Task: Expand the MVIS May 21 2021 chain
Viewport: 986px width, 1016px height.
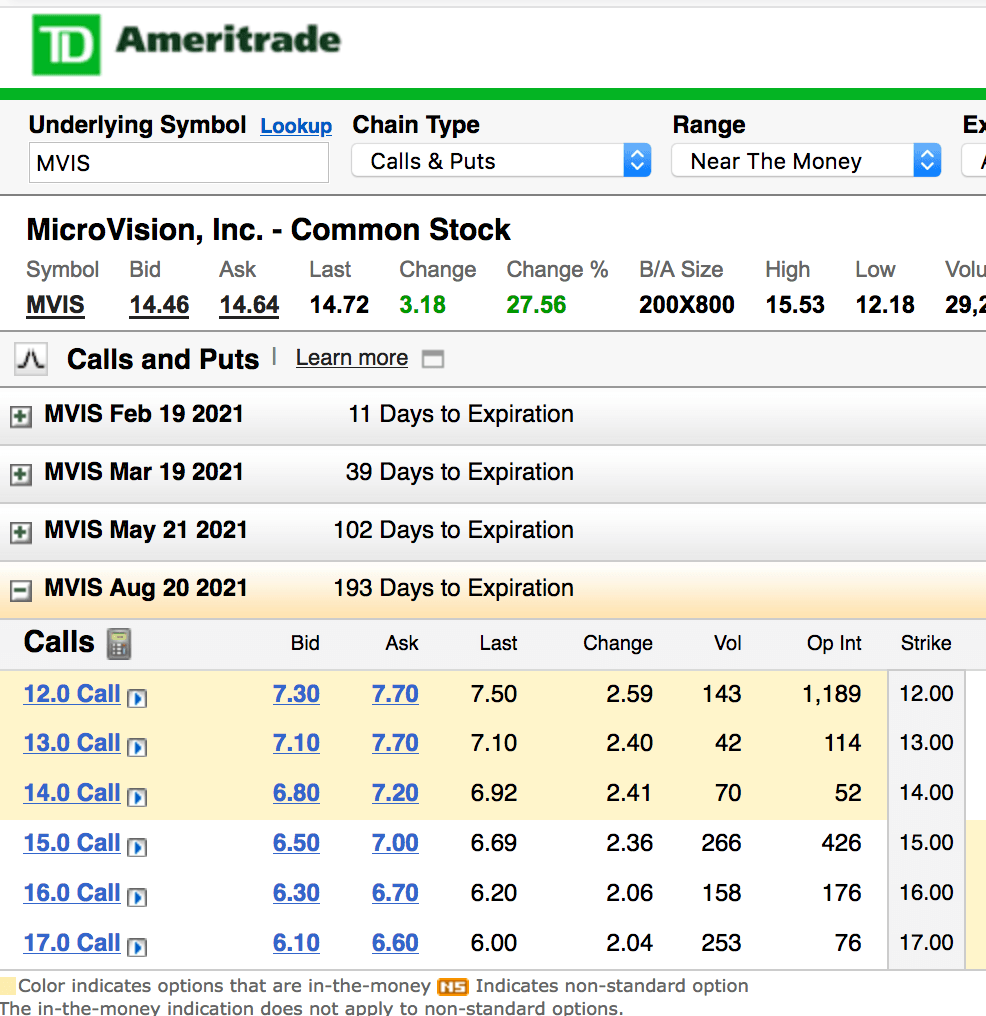Action: (x=21, y=533)
